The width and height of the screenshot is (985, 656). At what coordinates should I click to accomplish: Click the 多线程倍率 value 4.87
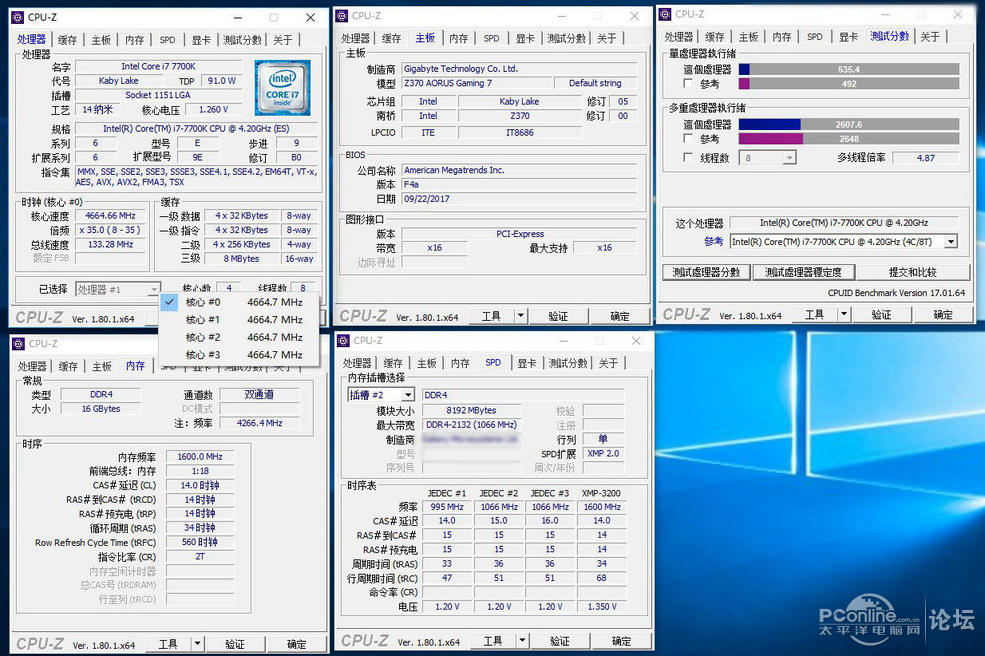(x=925, y=158)
